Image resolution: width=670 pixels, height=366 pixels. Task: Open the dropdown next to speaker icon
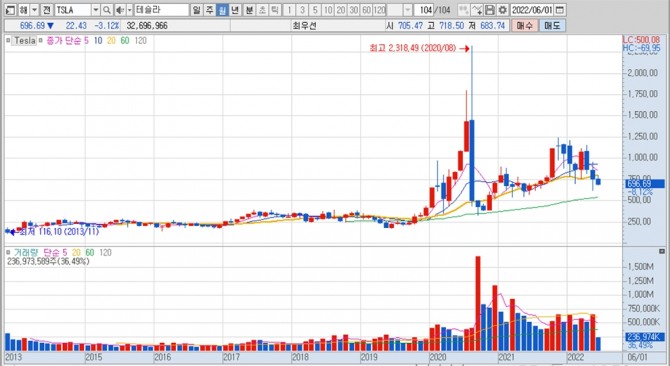tap(129, 10)
